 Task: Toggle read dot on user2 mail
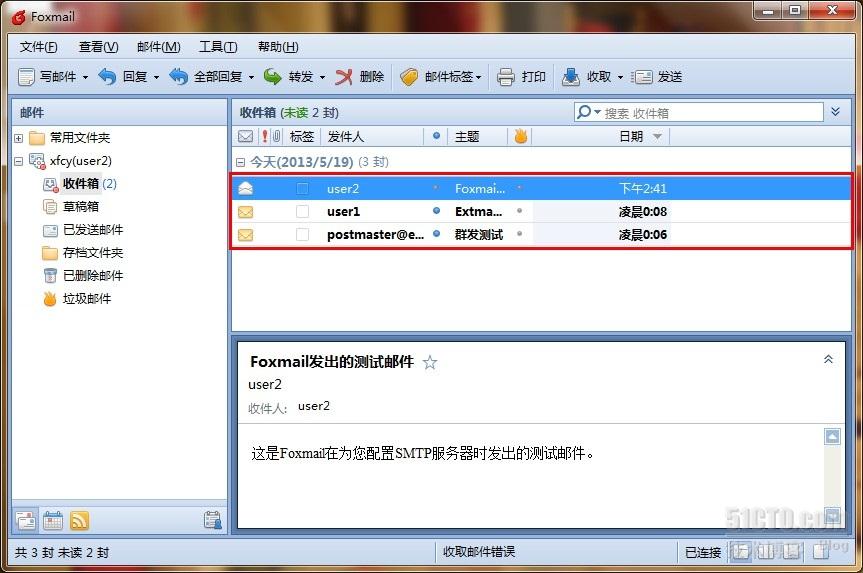[436, 188]
